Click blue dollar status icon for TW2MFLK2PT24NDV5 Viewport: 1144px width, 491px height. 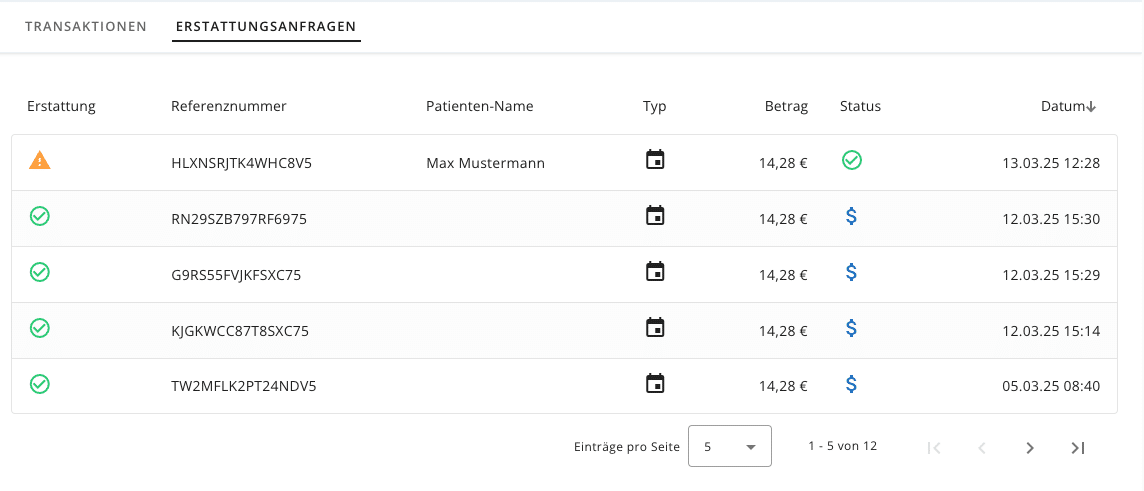pyautogui.click(x=851, y=384)
